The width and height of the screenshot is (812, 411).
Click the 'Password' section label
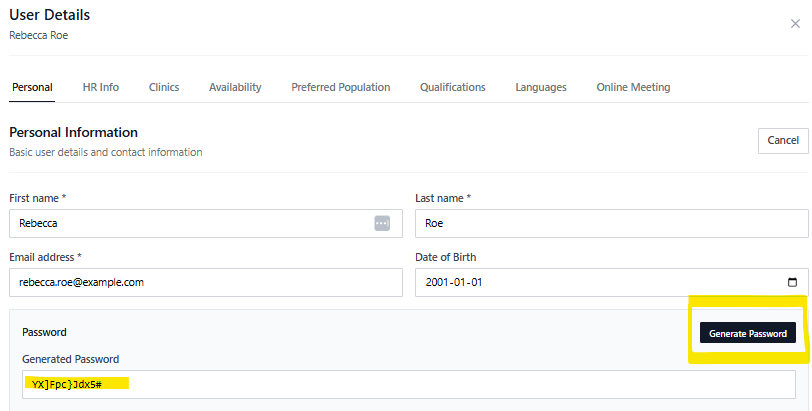[44, 332]
